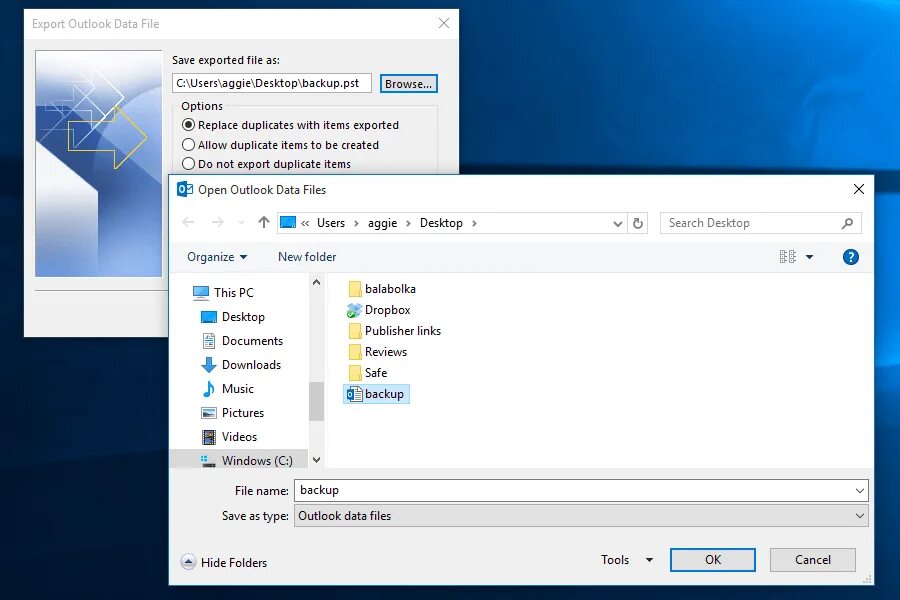900x600 pixels.
Task: Expand the Tools dropdown menu
Action: click(x=624, y=560)
